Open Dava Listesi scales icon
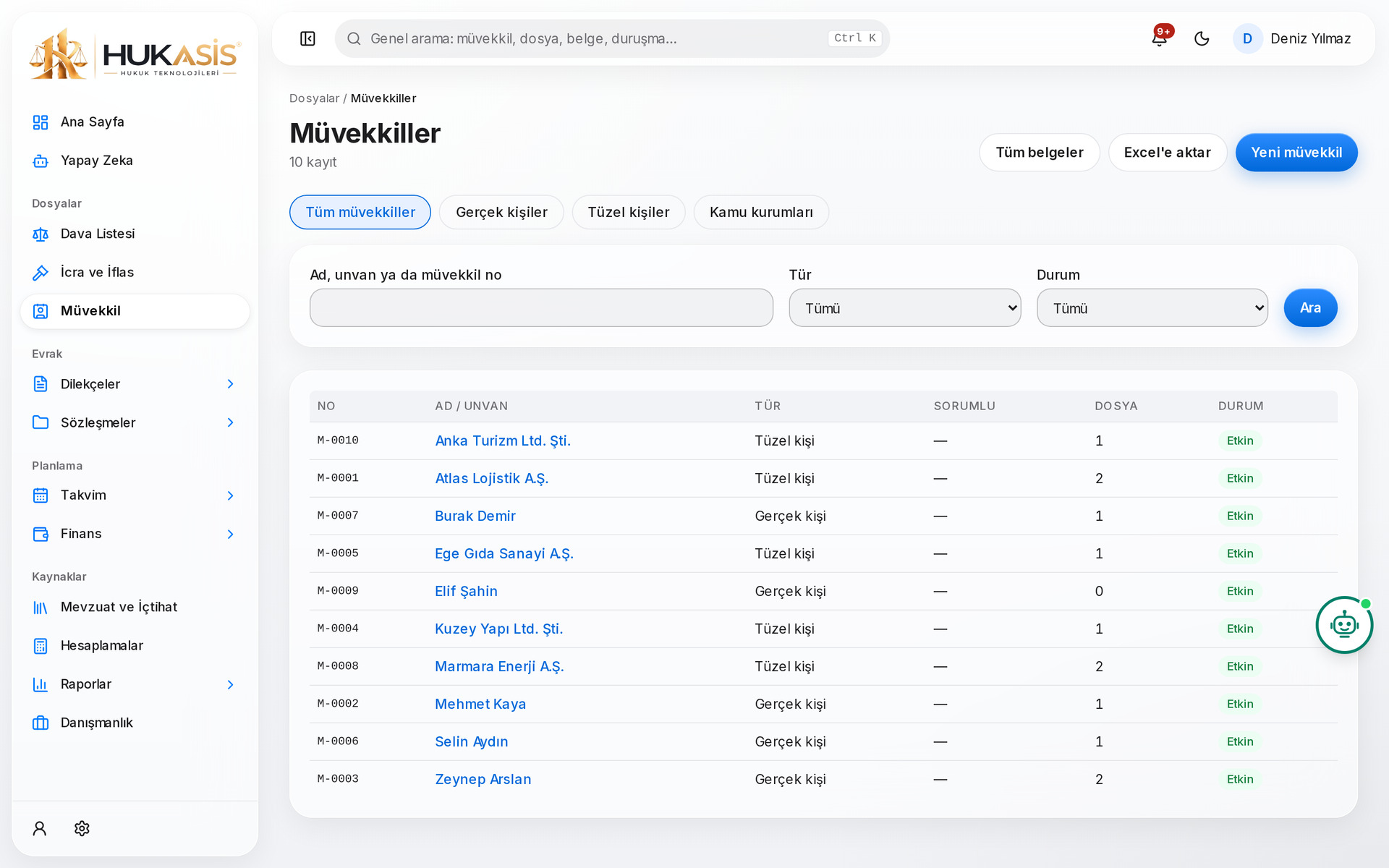 pos(41,234)
